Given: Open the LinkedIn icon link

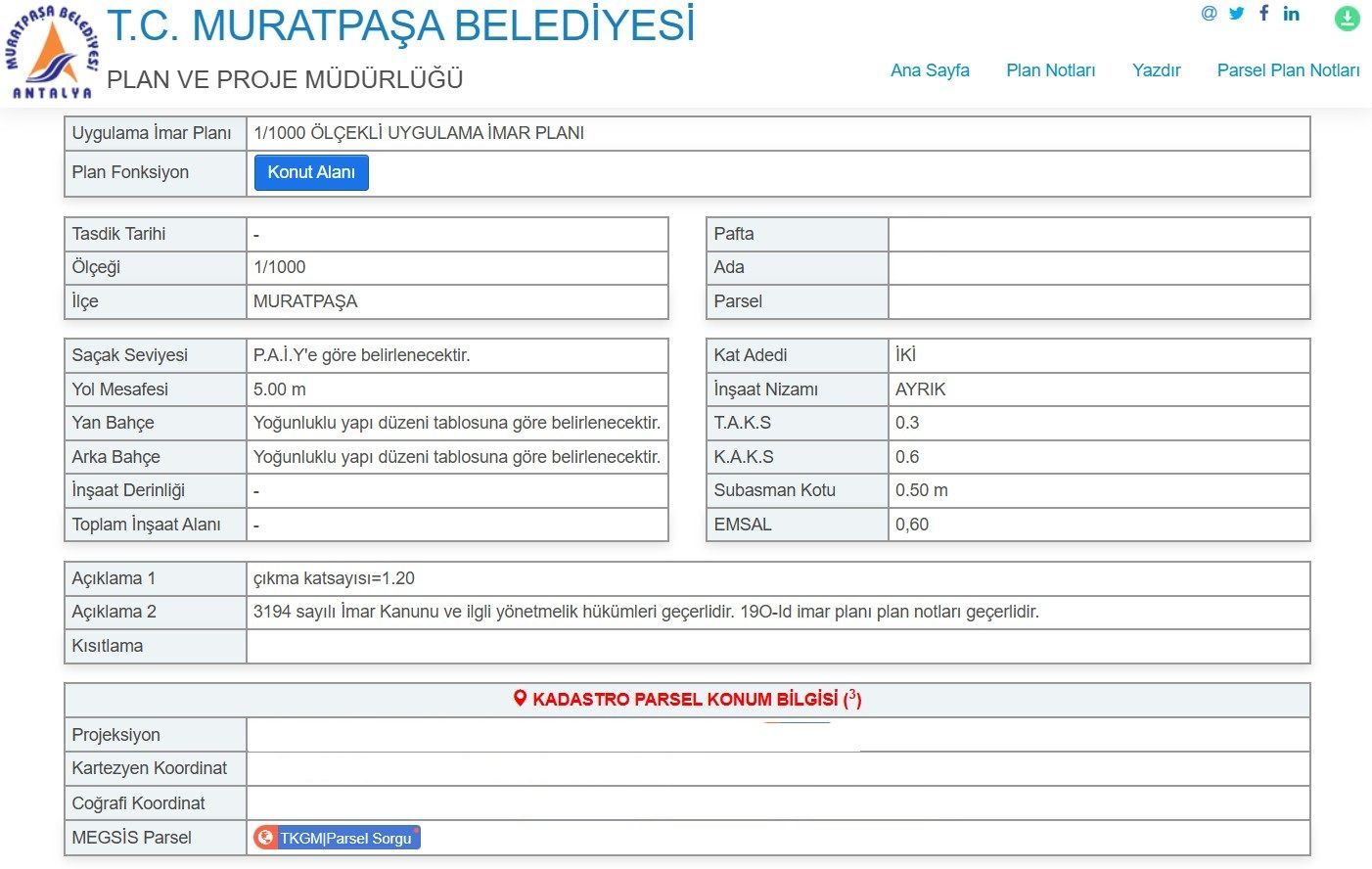Looking at the screenshot, I should (1292, 14).
